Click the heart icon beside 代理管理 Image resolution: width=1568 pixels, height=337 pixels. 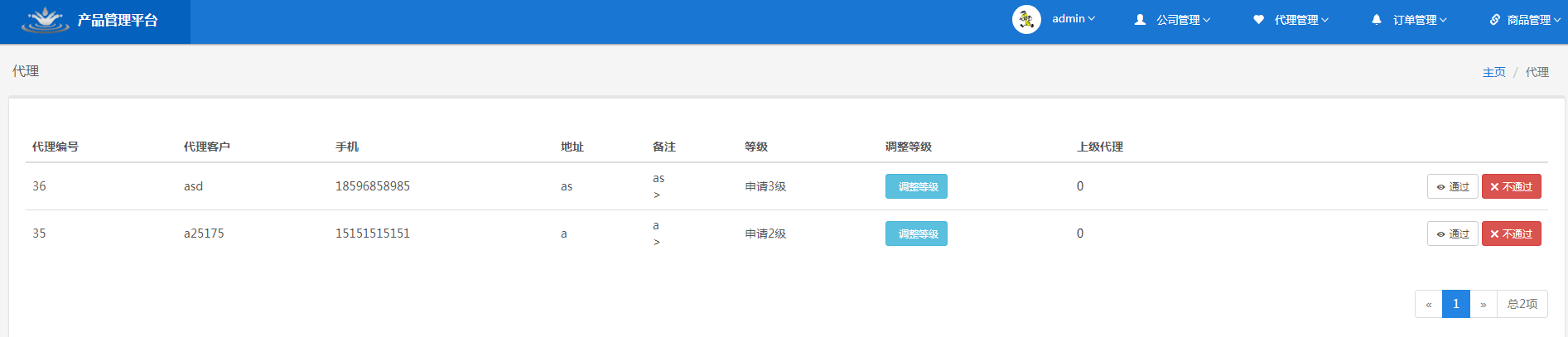(1258, 19)
